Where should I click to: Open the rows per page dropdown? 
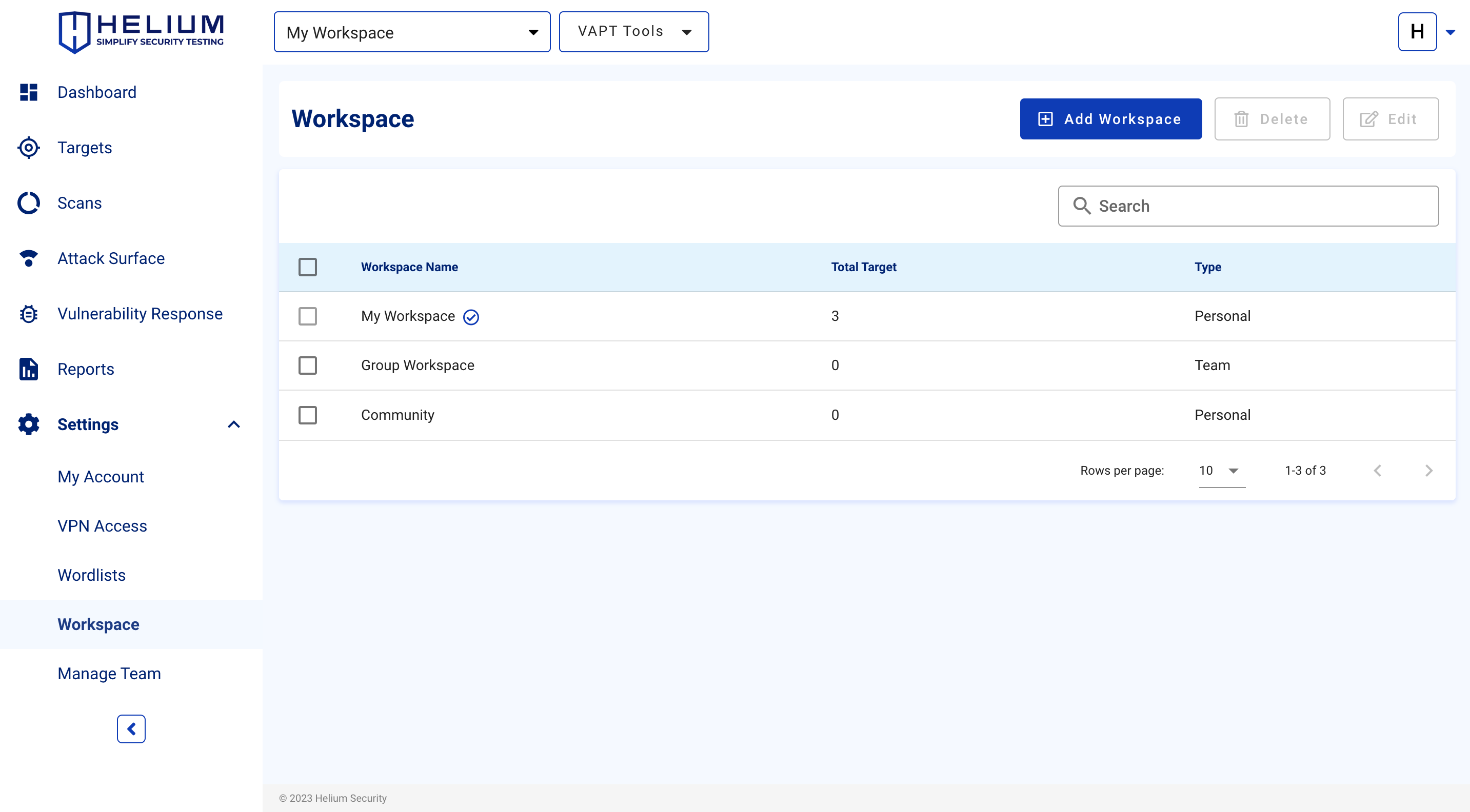click(1221, 471)
